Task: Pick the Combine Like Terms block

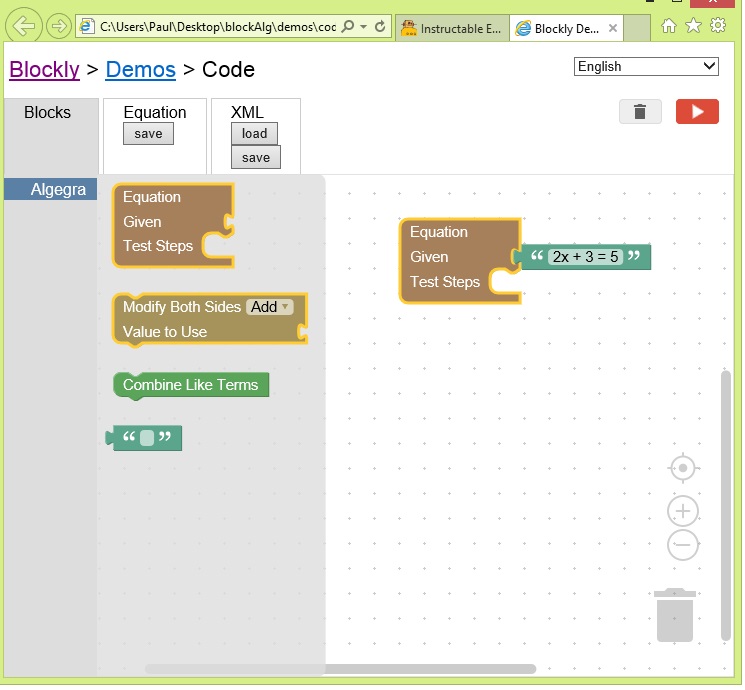Action: [191, 386]
